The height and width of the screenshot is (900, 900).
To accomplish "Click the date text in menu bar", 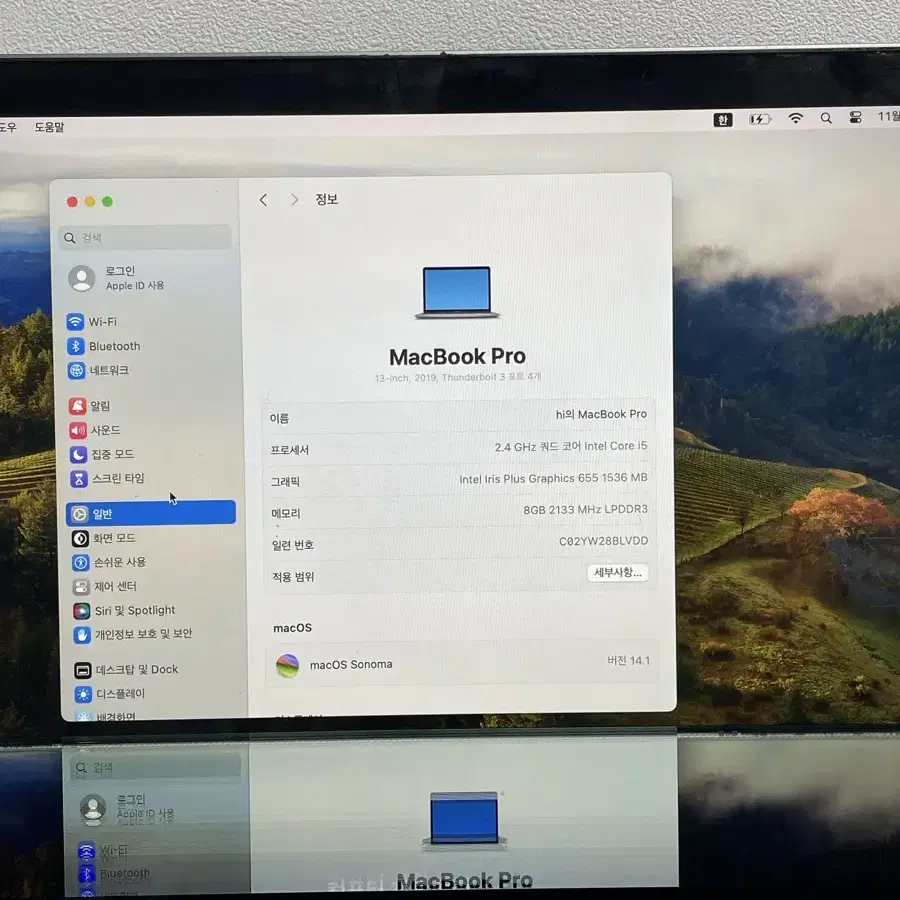I will coord(889,117).
